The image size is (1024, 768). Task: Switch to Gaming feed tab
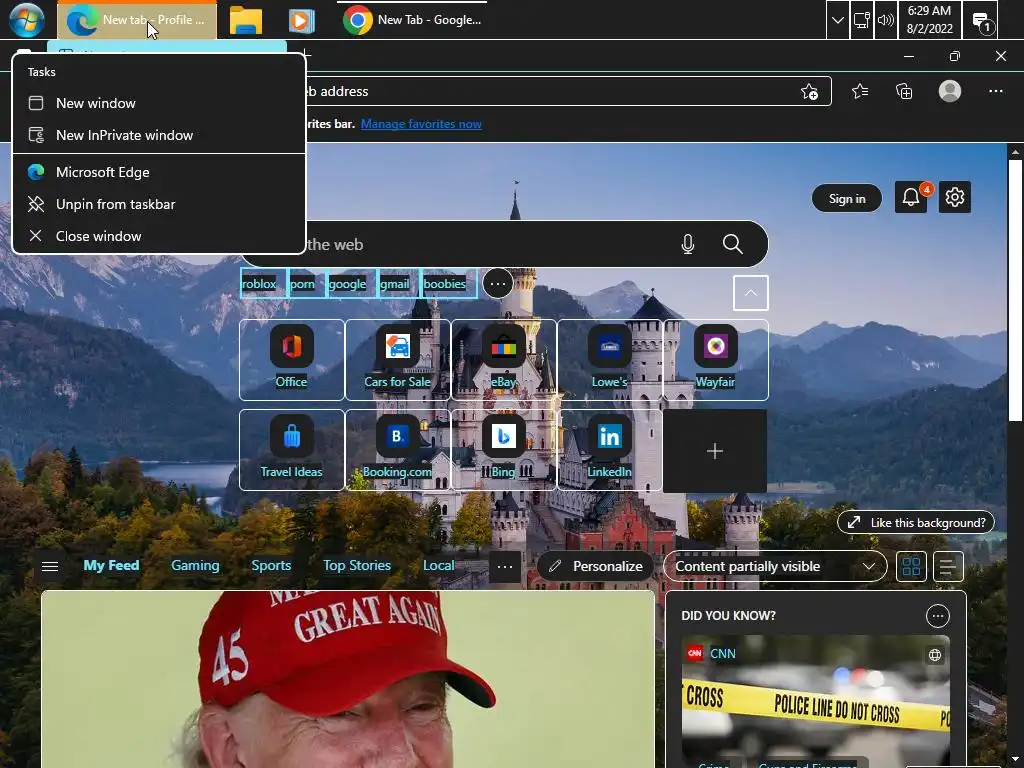tap(195, 566)
